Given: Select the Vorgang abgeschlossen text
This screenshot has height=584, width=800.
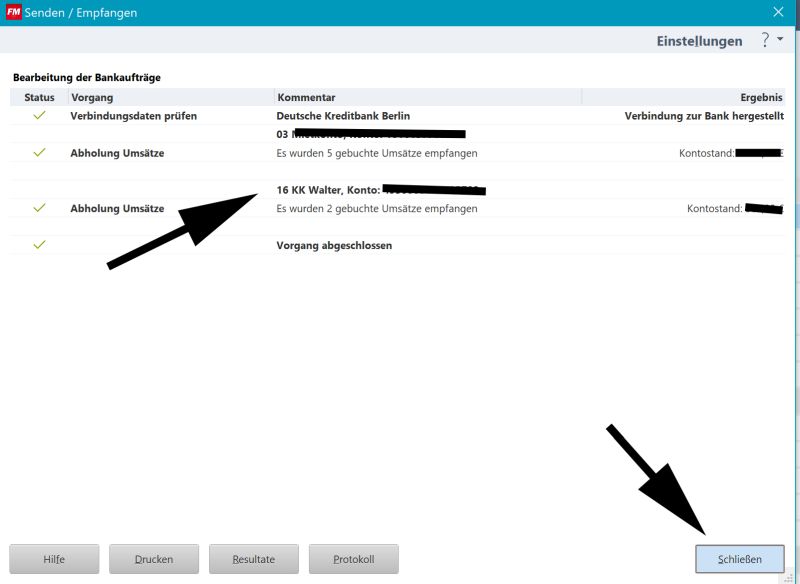Looking at the screenshot, I should coord(334,245).
